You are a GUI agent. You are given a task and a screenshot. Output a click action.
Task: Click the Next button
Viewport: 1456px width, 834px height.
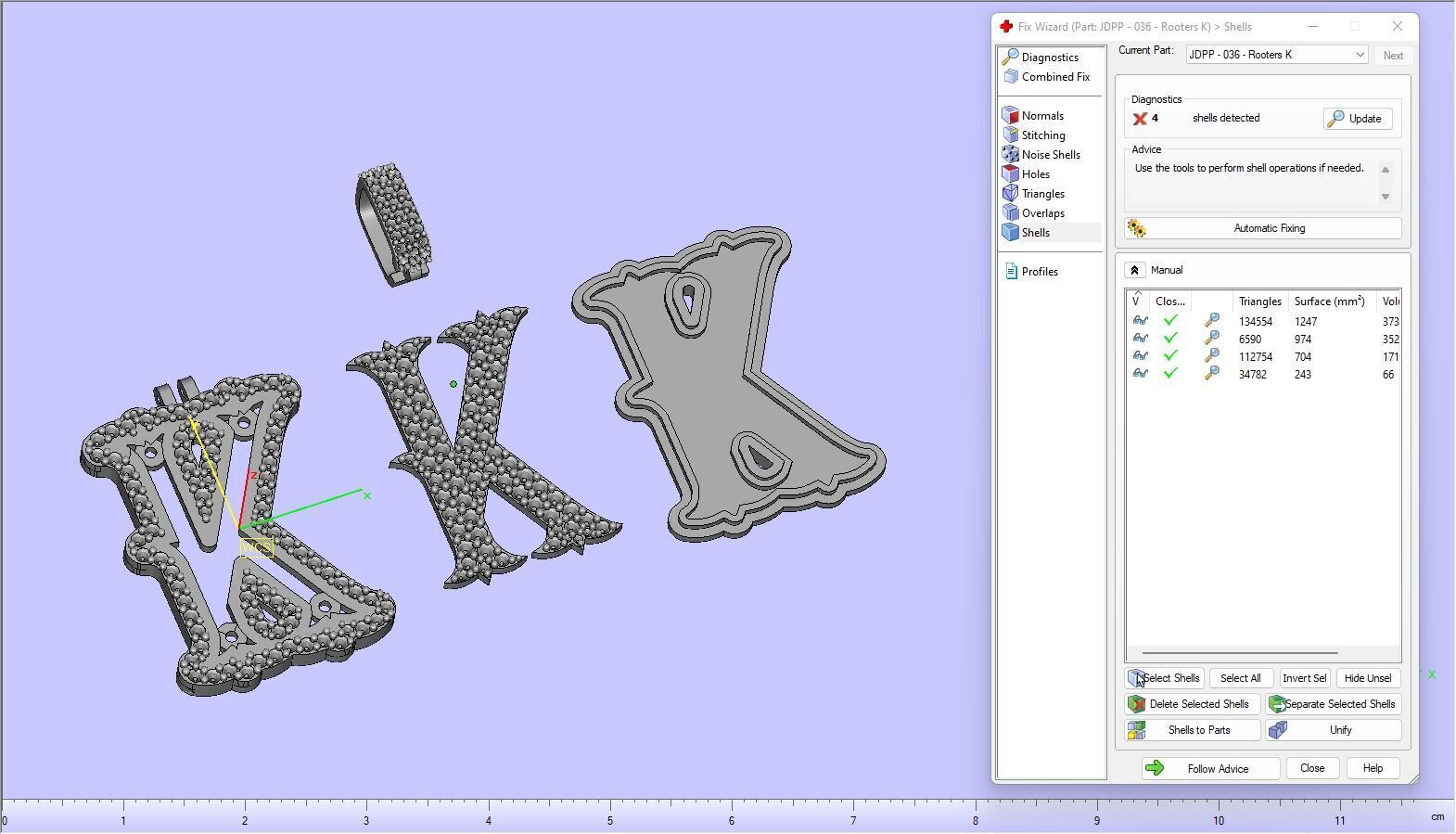[x=1393, y=56]
